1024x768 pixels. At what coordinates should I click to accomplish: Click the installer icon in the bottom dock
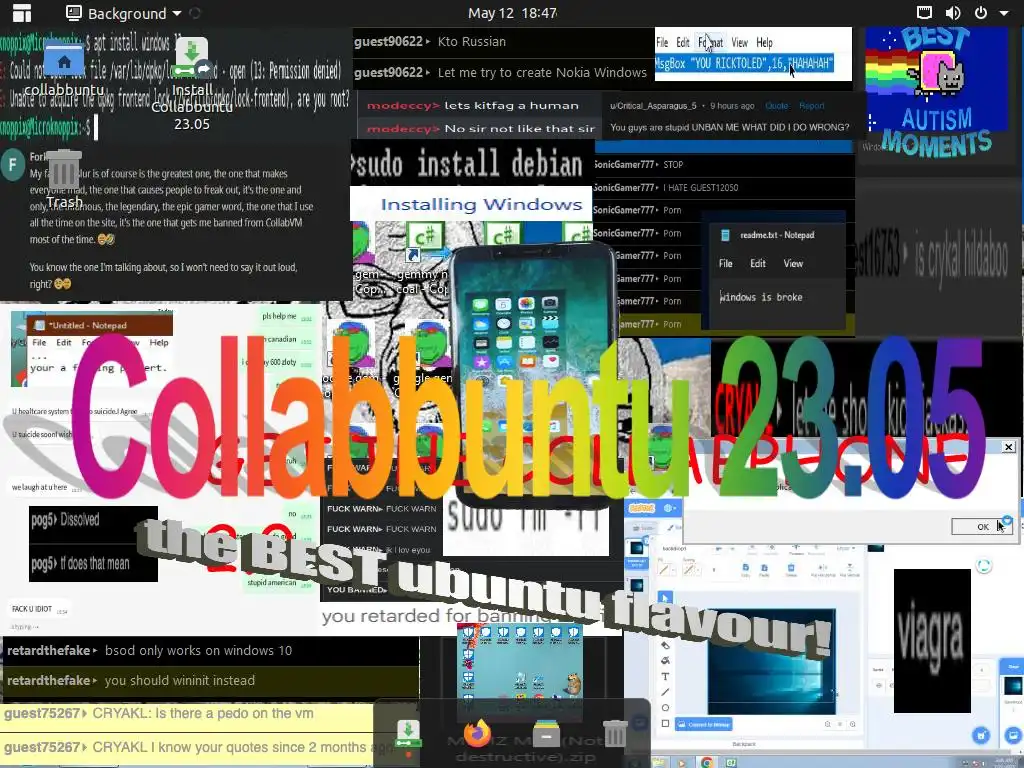point(408,735)
